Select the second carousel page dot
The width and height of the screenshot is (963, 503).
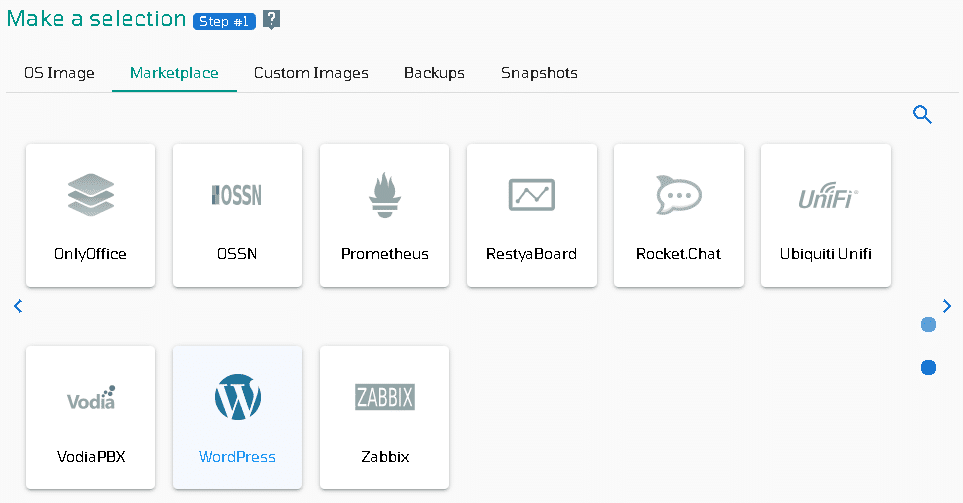[x=929, y=367]
